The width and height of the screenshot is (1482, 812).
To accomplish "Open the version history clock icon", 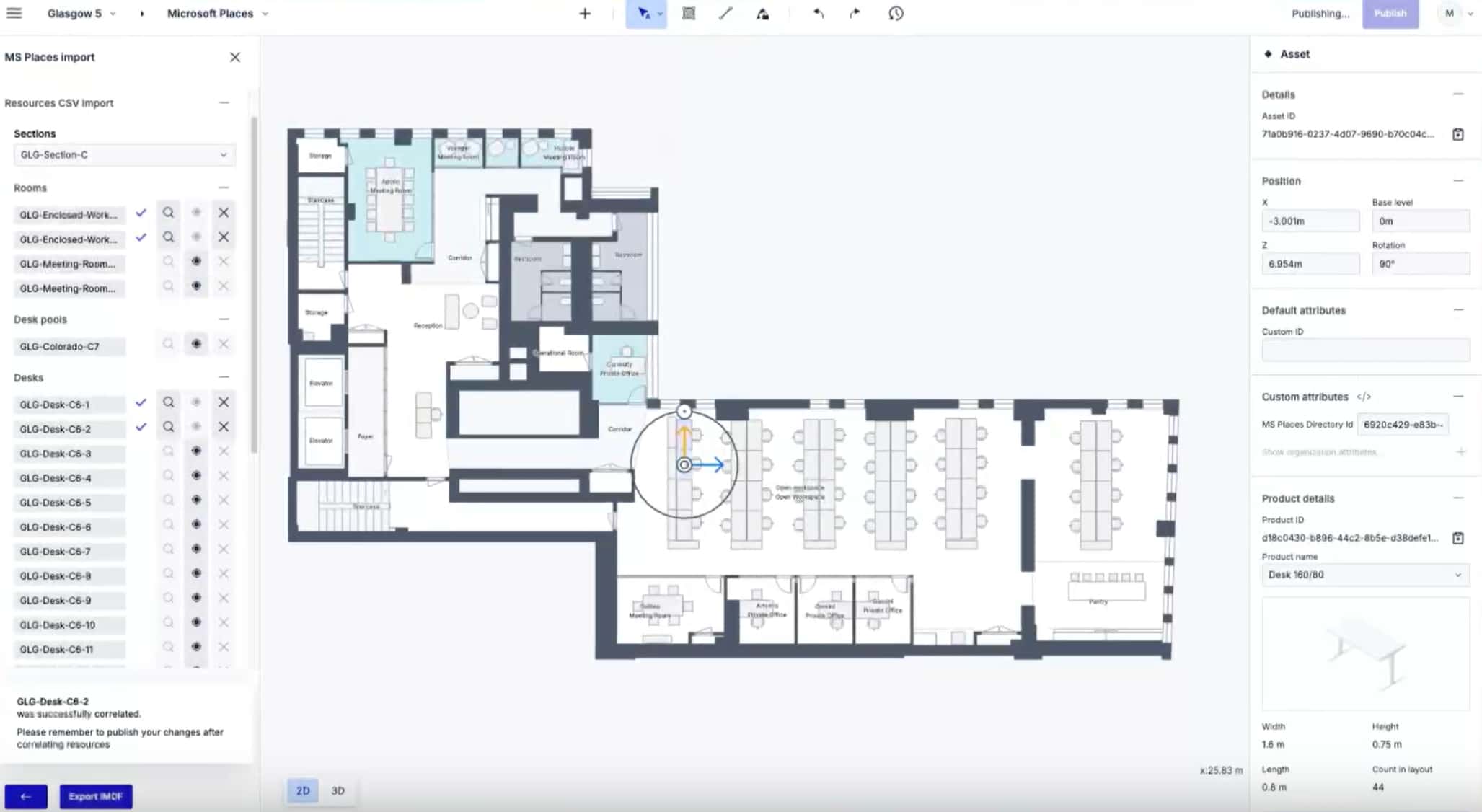I will click(x=896, y=14).
